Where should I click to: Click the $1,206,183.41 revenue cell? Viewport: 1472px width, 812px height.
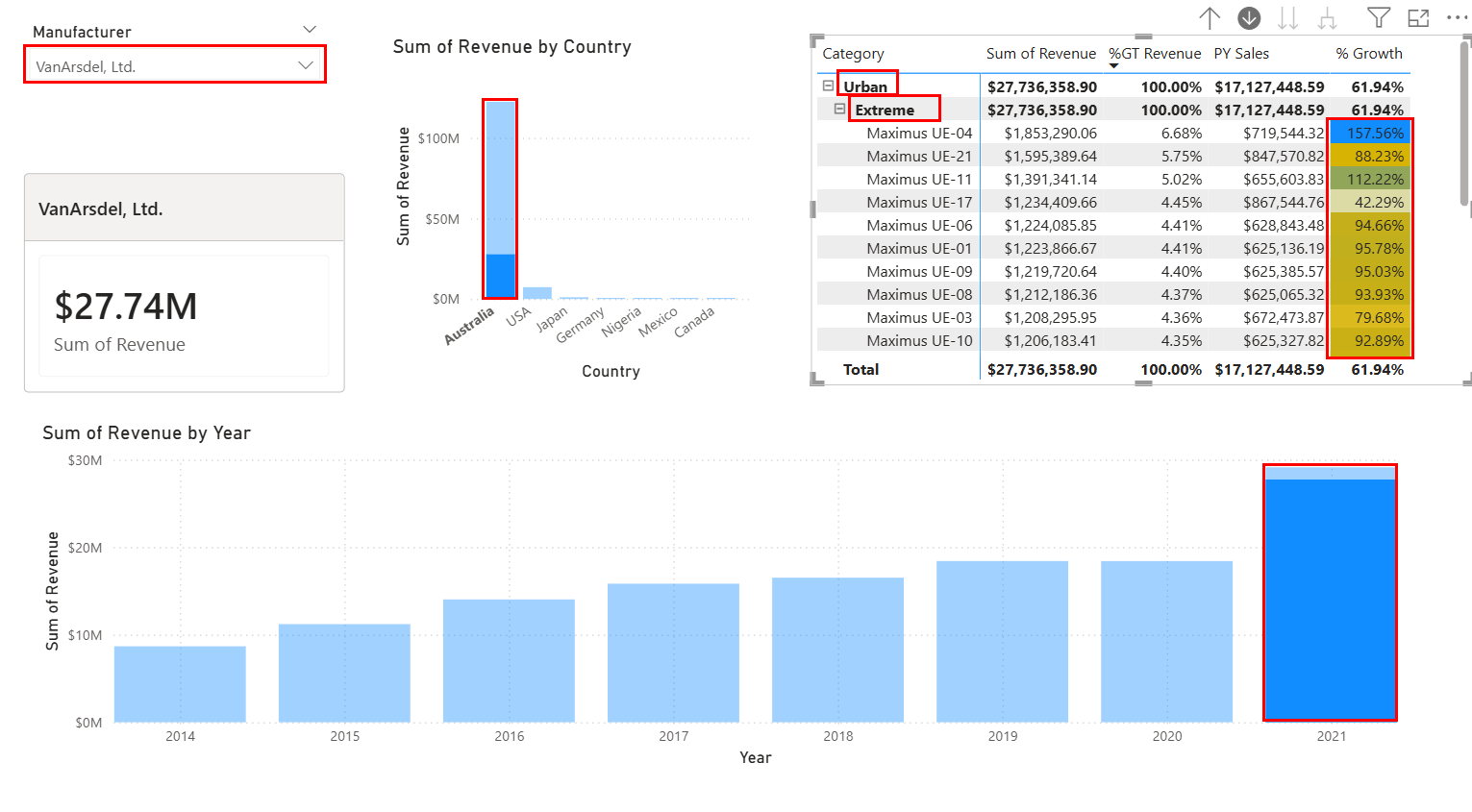point(1050,340)
